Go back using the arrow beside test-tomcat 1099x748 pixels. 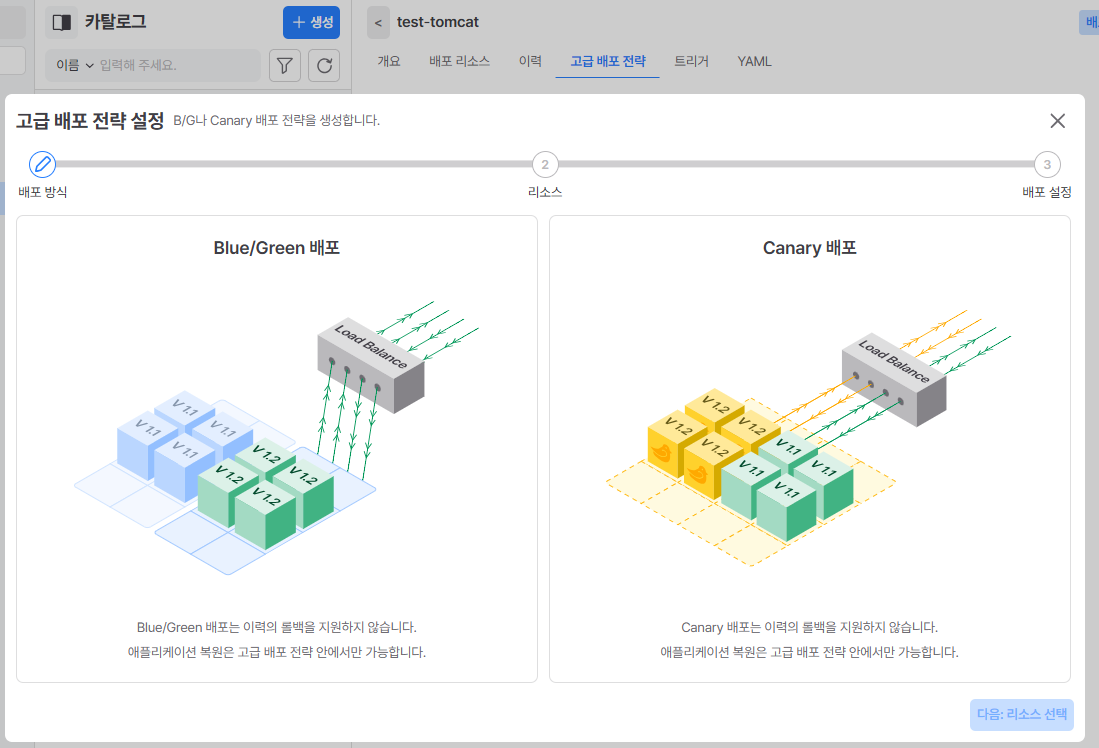pos(378,22)
